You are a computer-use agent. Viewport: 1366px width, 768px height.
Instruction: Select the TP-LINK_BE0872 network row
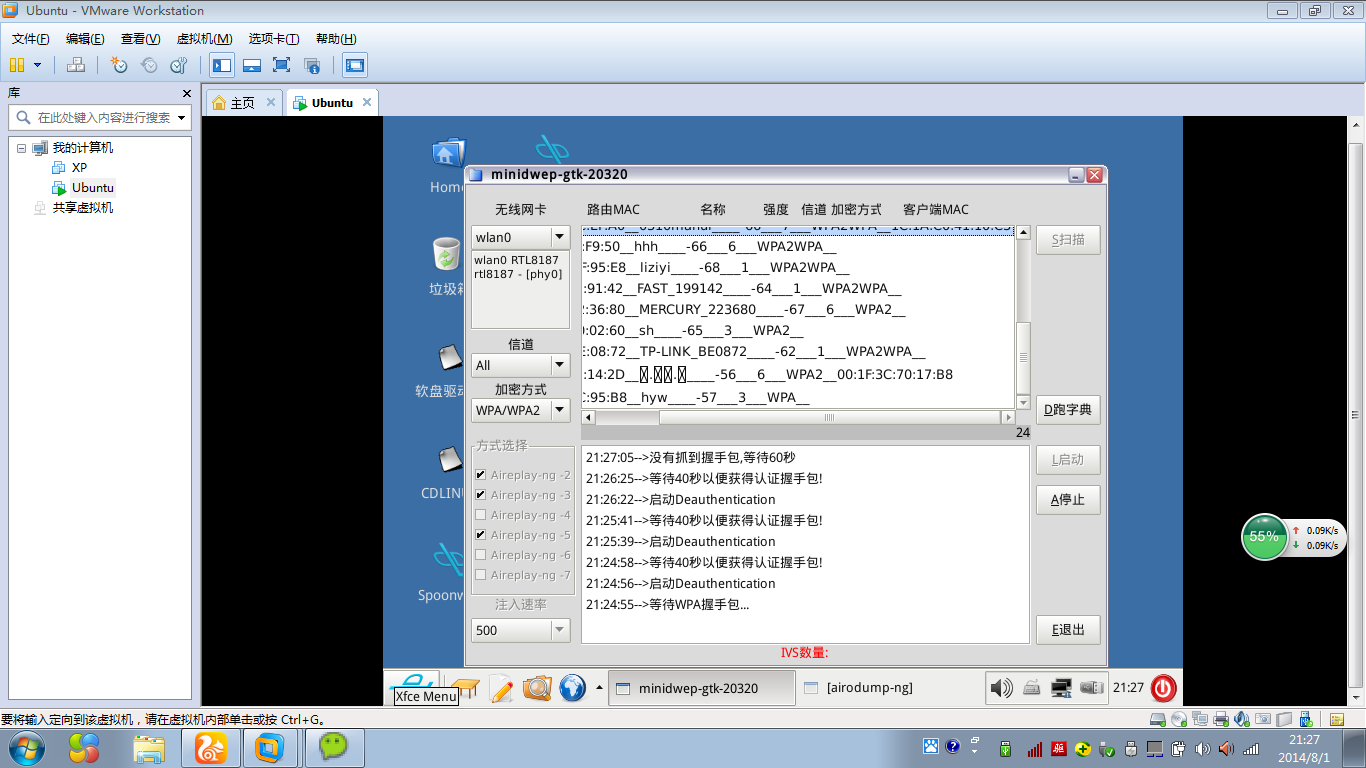pyautogui.click(x=798, y=352)
